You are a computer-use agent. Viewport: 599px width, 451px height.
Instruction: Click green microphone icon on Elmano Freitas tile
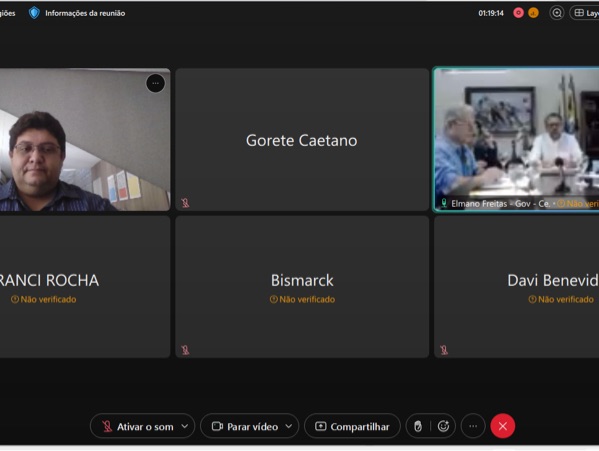[444, 203]
